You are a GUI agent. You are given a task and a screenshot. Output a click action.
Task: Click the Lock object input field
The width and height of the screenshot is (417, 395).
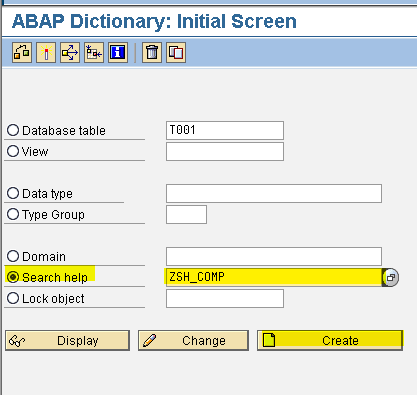[225, 298]
